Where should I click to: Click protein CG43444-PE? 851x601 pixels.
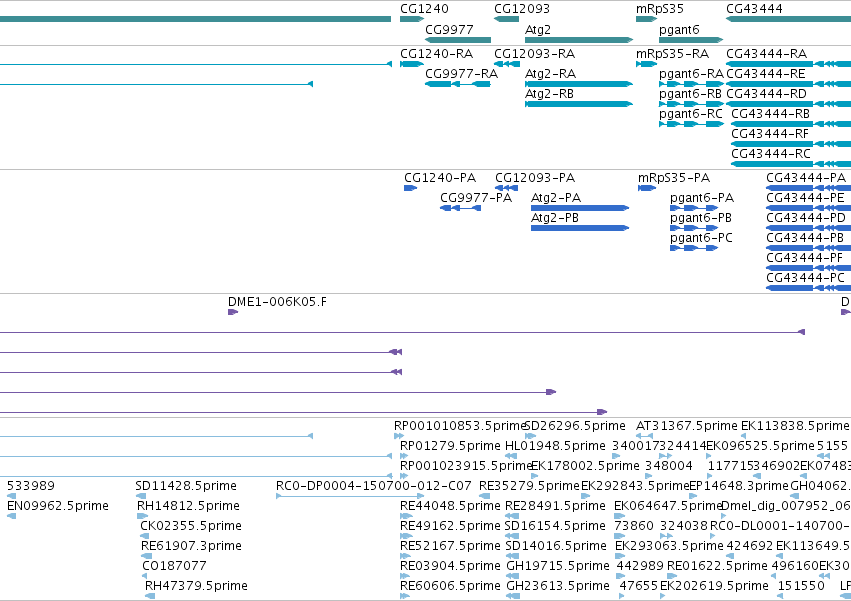click(809, 208)
